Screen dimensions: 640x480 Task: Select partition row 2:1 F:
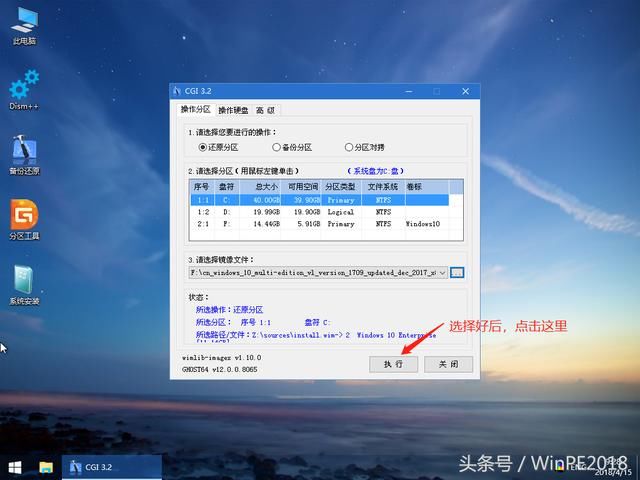(x=319, y=224)
